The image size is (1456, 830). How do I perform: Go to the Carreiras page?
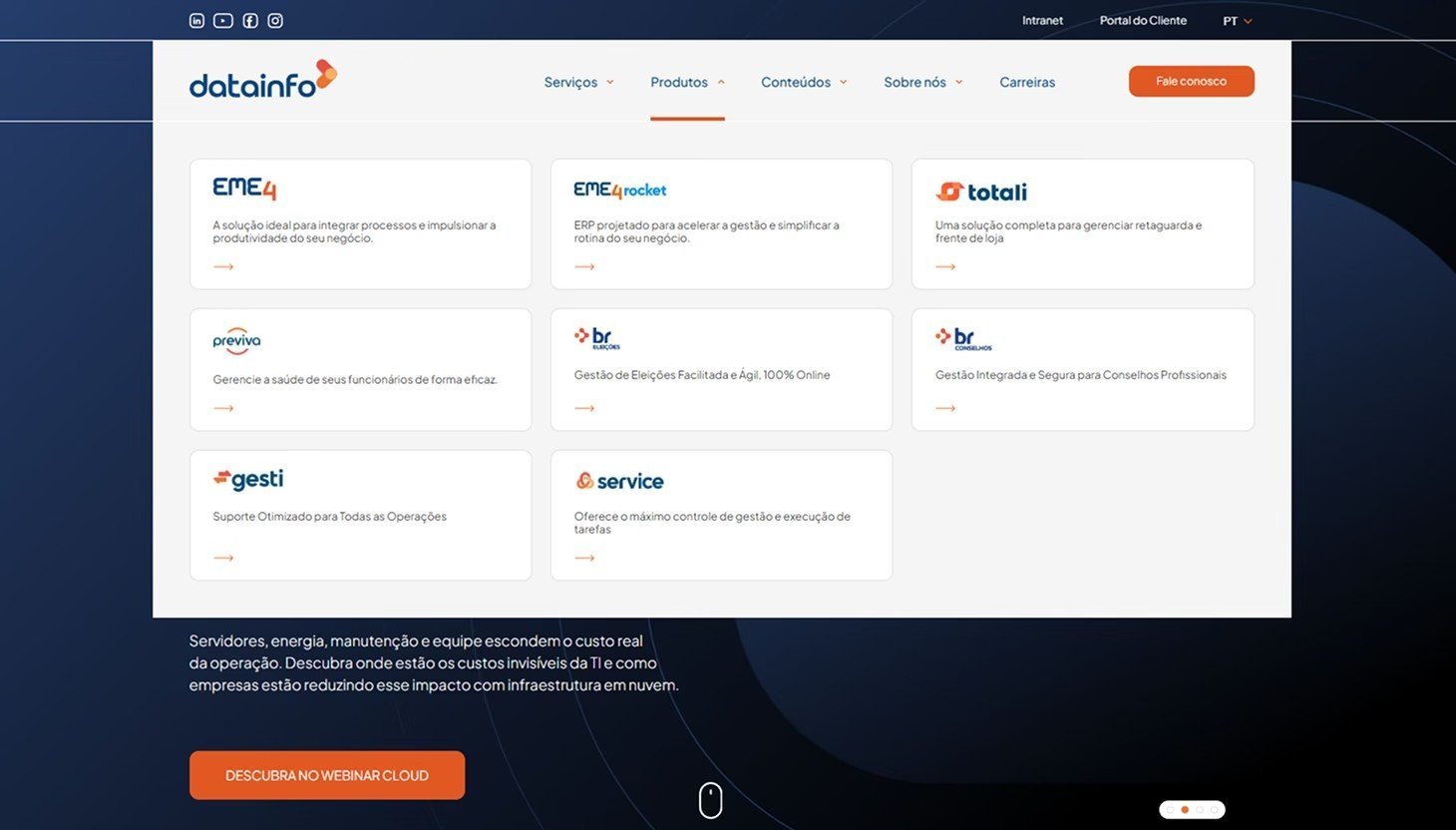1027,82
